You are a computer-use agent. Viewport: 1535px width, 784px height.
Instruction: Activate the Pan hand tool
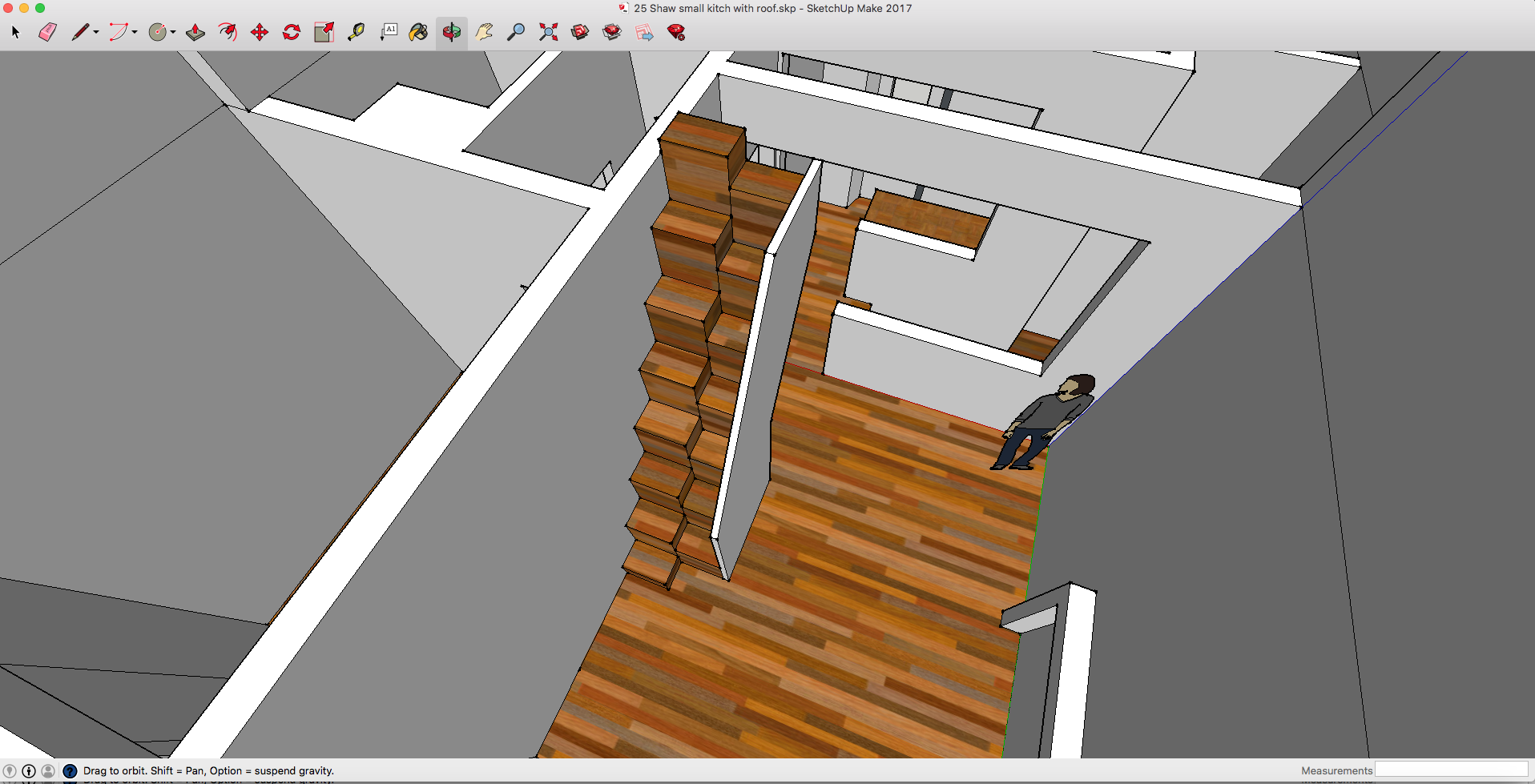pyautogui.click(x=483, y=32)
